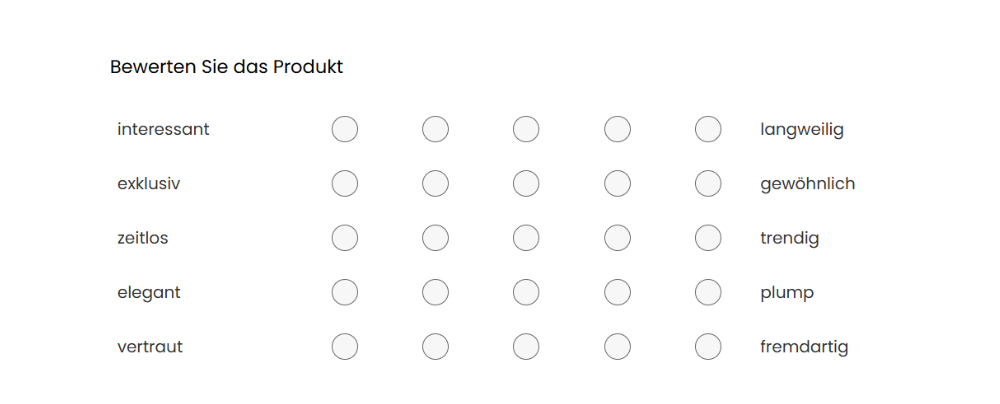This screenshot has width=1000, height=404.
Task: Pick the middle option for vertraut–fremdartig
Action: (x=526, y=347)
